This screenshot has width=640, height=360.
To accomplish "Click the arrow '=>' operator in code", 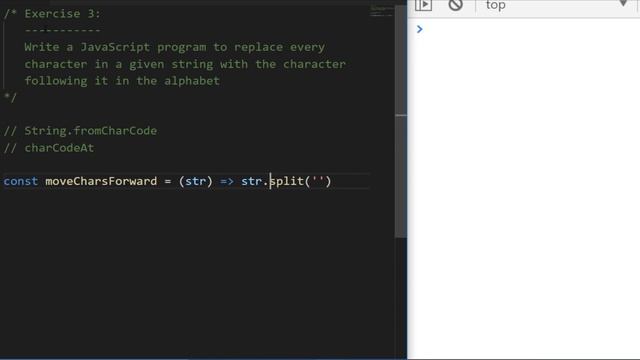I will pos(227,181).
